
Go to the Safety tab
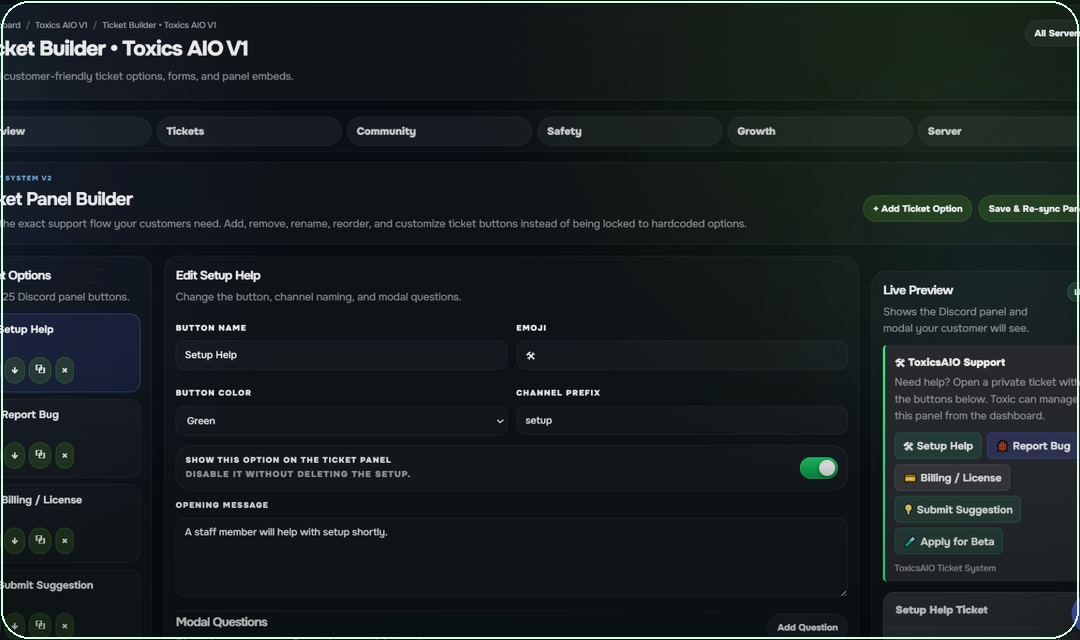pos(630,131)
